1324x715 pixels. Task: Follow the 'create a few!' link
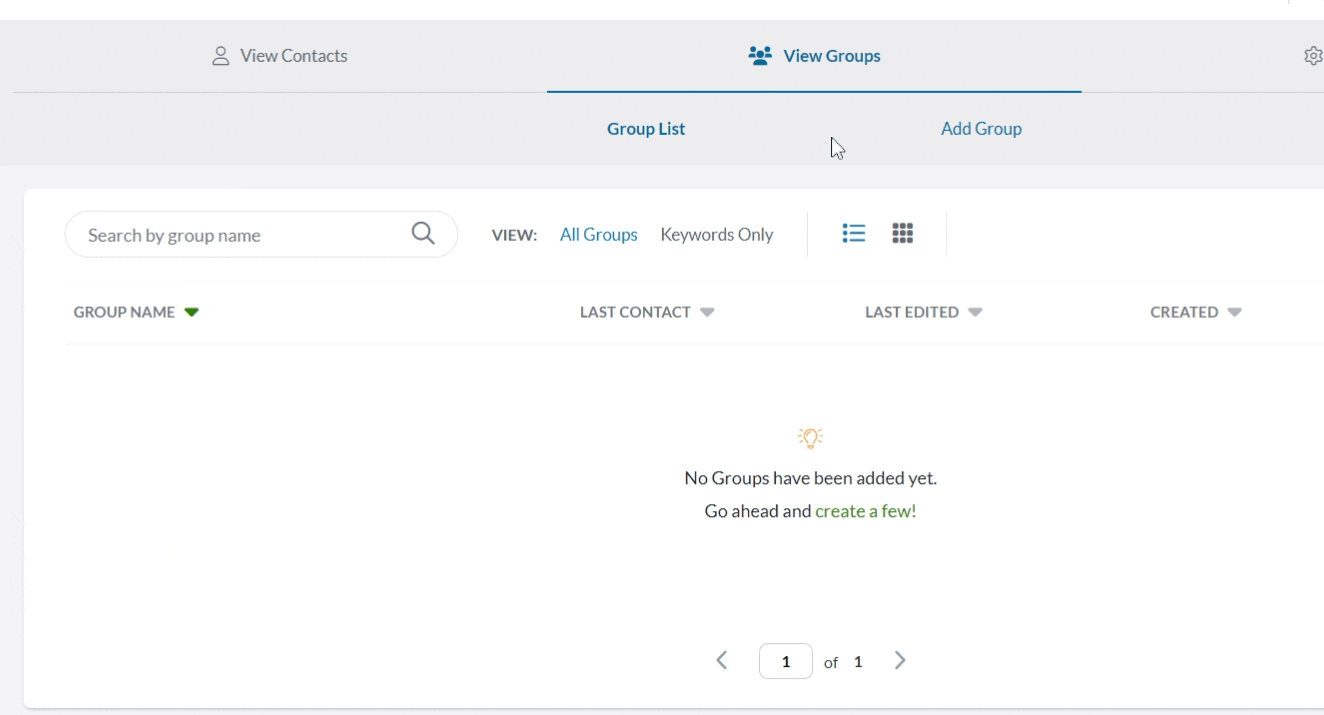tap(865, 511)
